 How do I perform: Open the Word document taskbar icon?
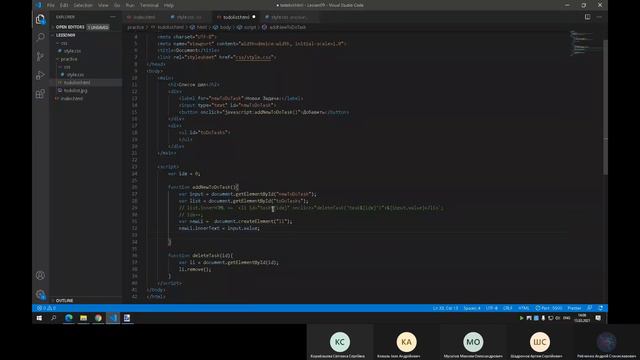(127, 318)
